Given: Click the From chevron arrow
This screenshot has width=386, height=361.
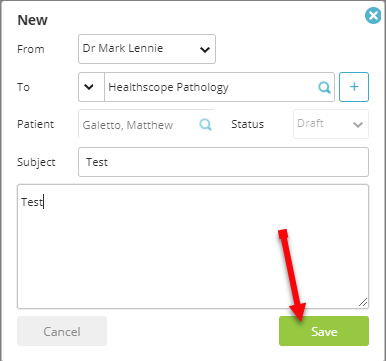Looking at the screenshot, I should [x=205, y=50].
